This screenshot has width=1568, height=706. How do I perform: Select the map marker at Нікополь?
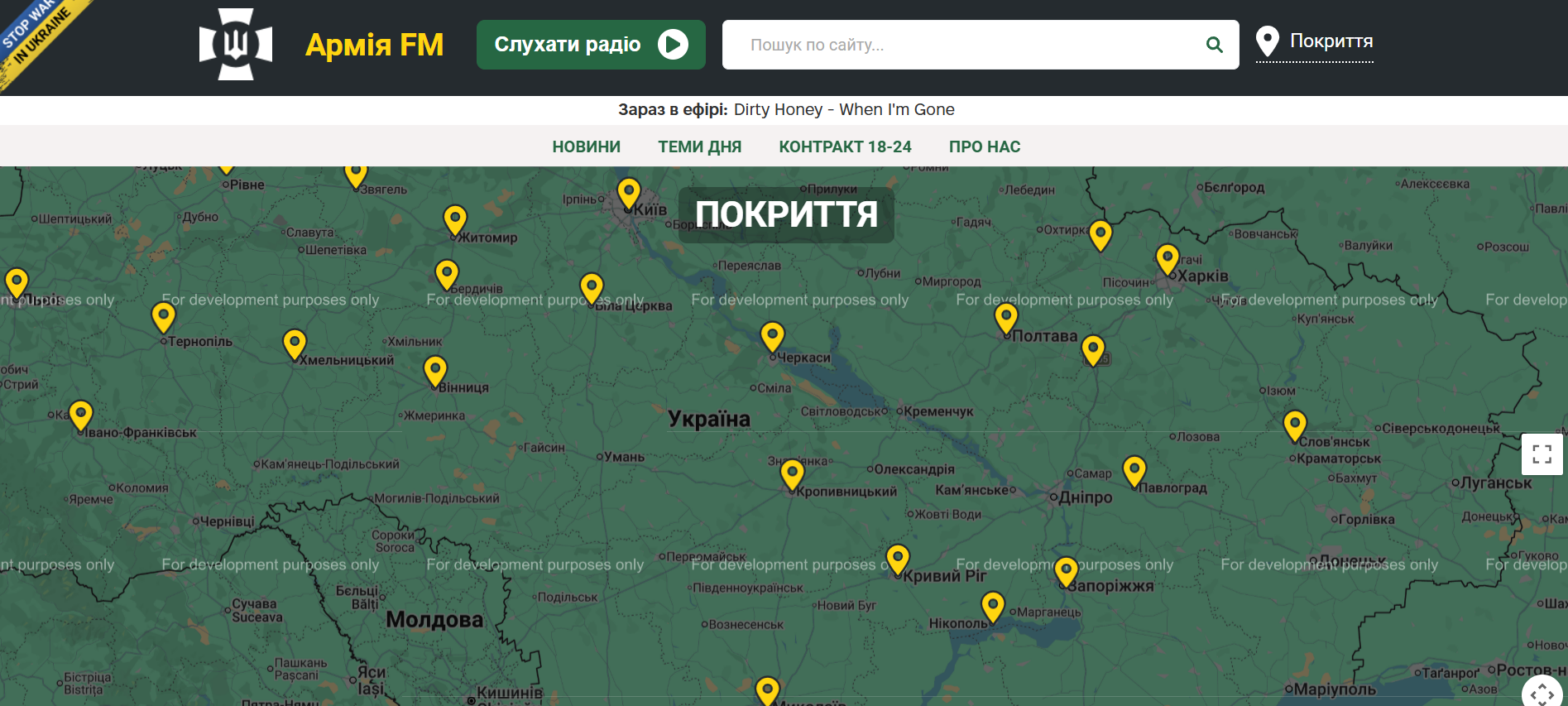pos(993,608)
